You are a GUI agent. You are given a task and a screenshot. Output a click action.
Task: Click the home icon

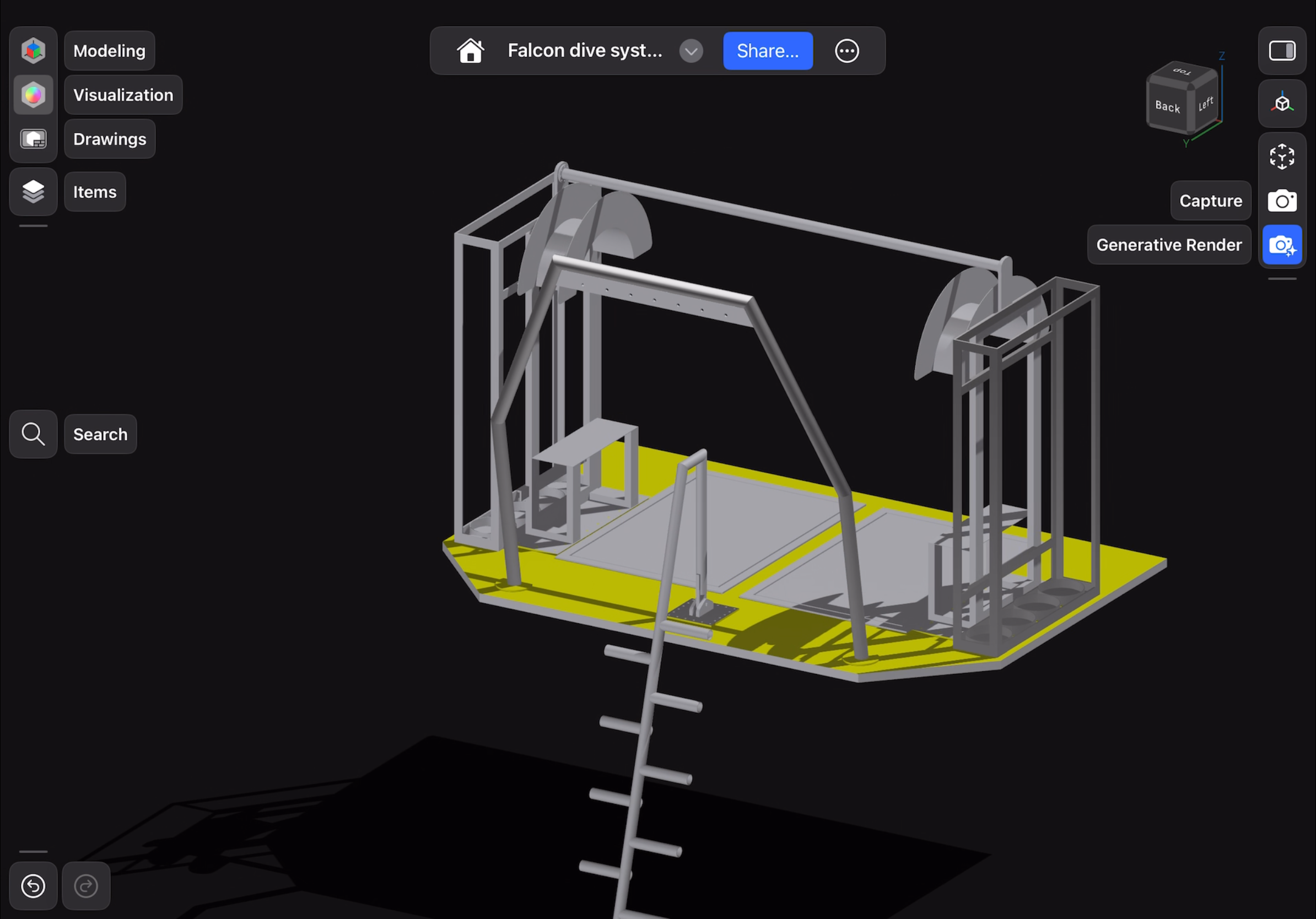tap(470, 51)
